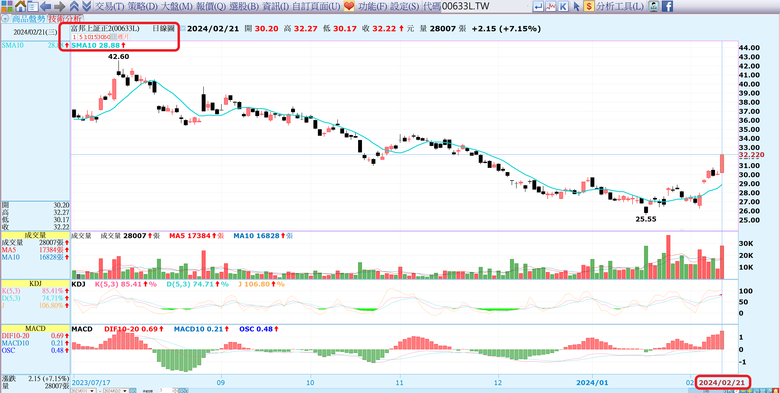
Task: Click the 42.60 high price label
Action: click(x=119, y=57)
